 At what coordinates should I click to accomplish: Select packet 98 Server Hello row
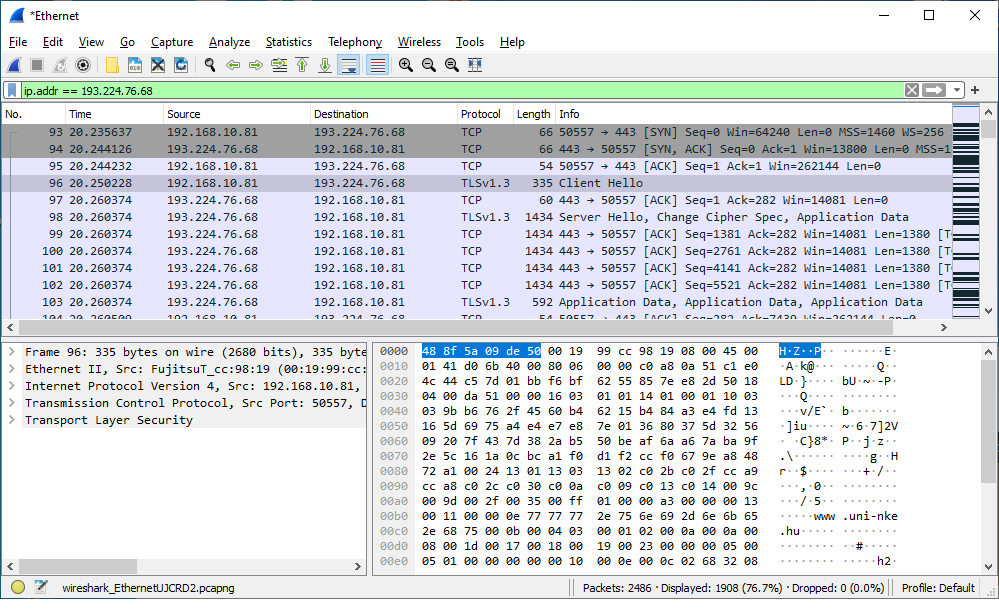pos(477,217)
